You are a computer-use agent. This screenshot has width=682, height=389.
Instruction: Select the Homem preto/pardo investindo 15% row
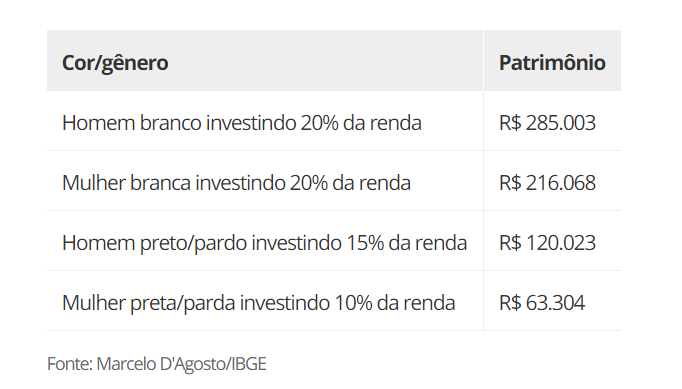pos(334,241)
